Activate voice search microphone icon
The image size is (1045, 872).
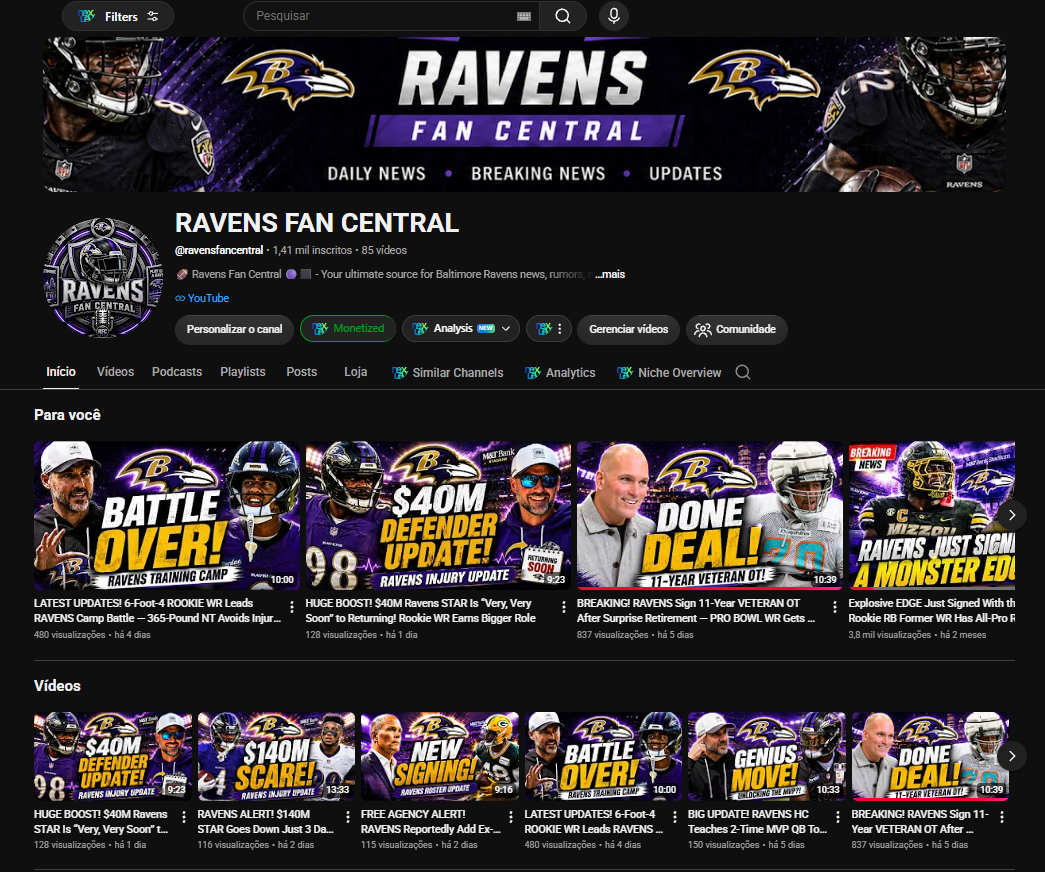614,16
